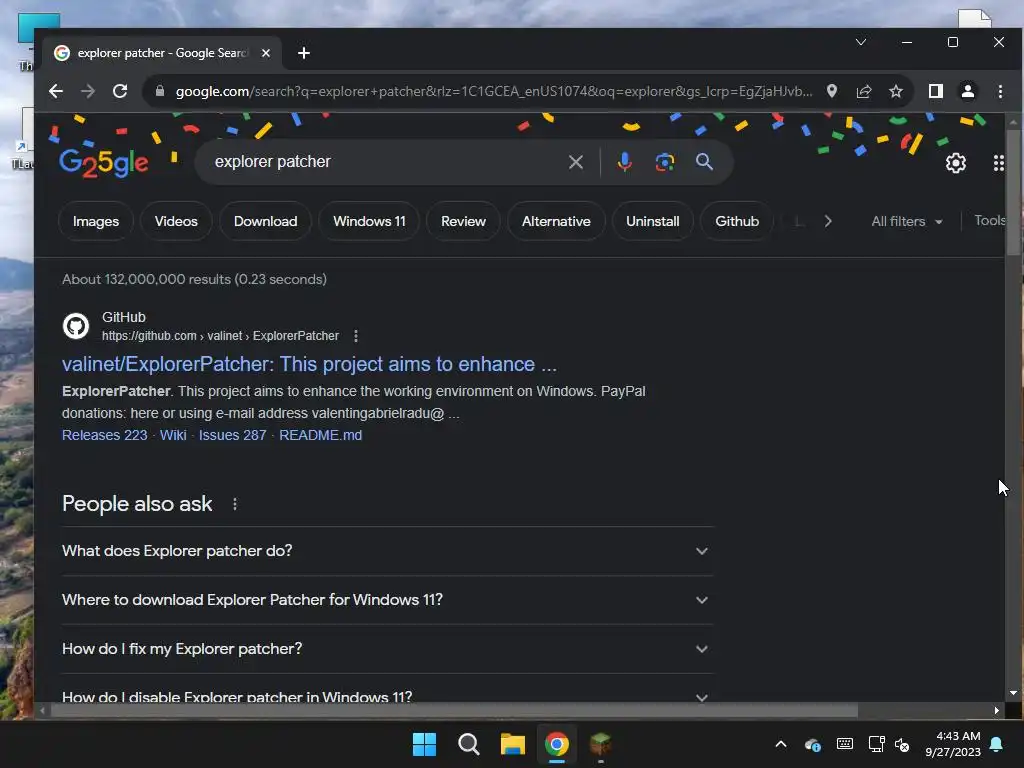Open Minecraft block icon in taskbar
Image resolution: width=1024 pixels, height=768 pixels.
[600, 744]
